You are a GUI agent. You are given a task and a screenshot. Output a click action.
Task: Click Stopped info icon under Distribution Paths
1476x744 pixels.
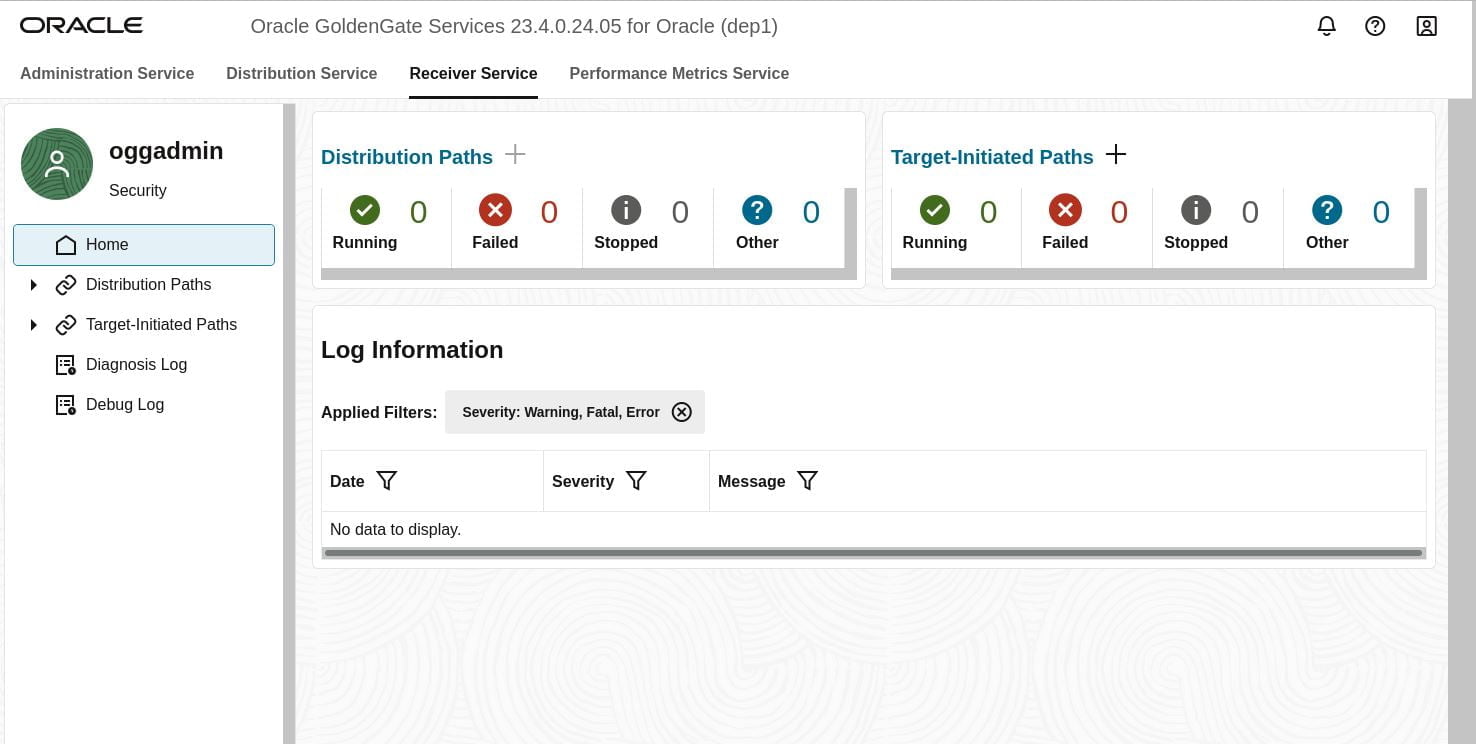point(626,210)
